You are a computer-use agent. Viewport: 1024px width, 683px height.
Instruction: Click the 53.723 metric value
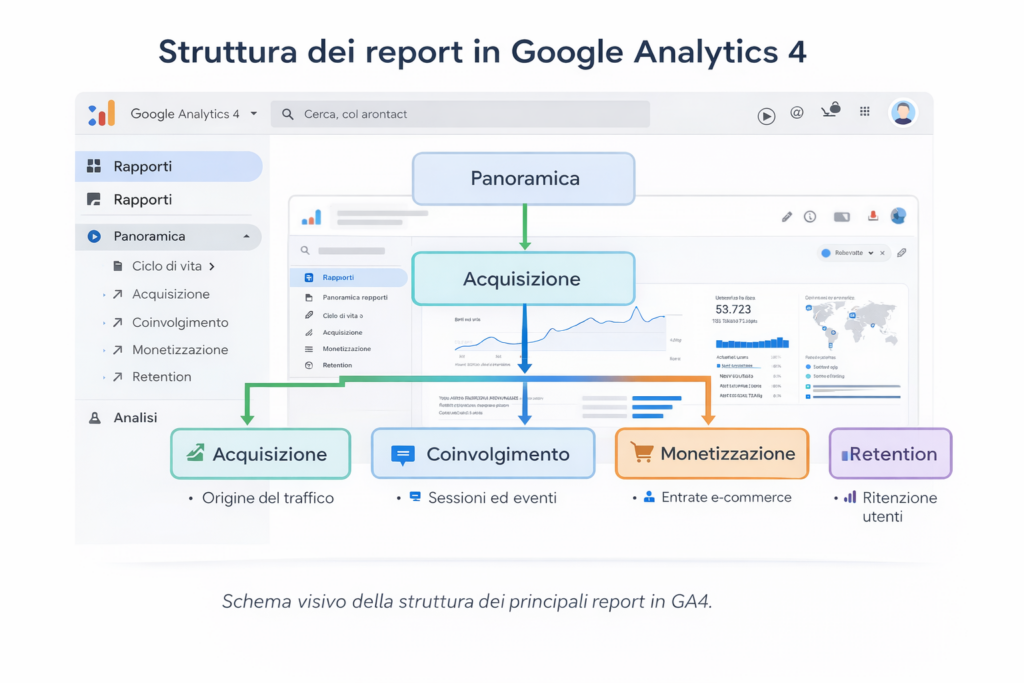(x=733, y=310)
